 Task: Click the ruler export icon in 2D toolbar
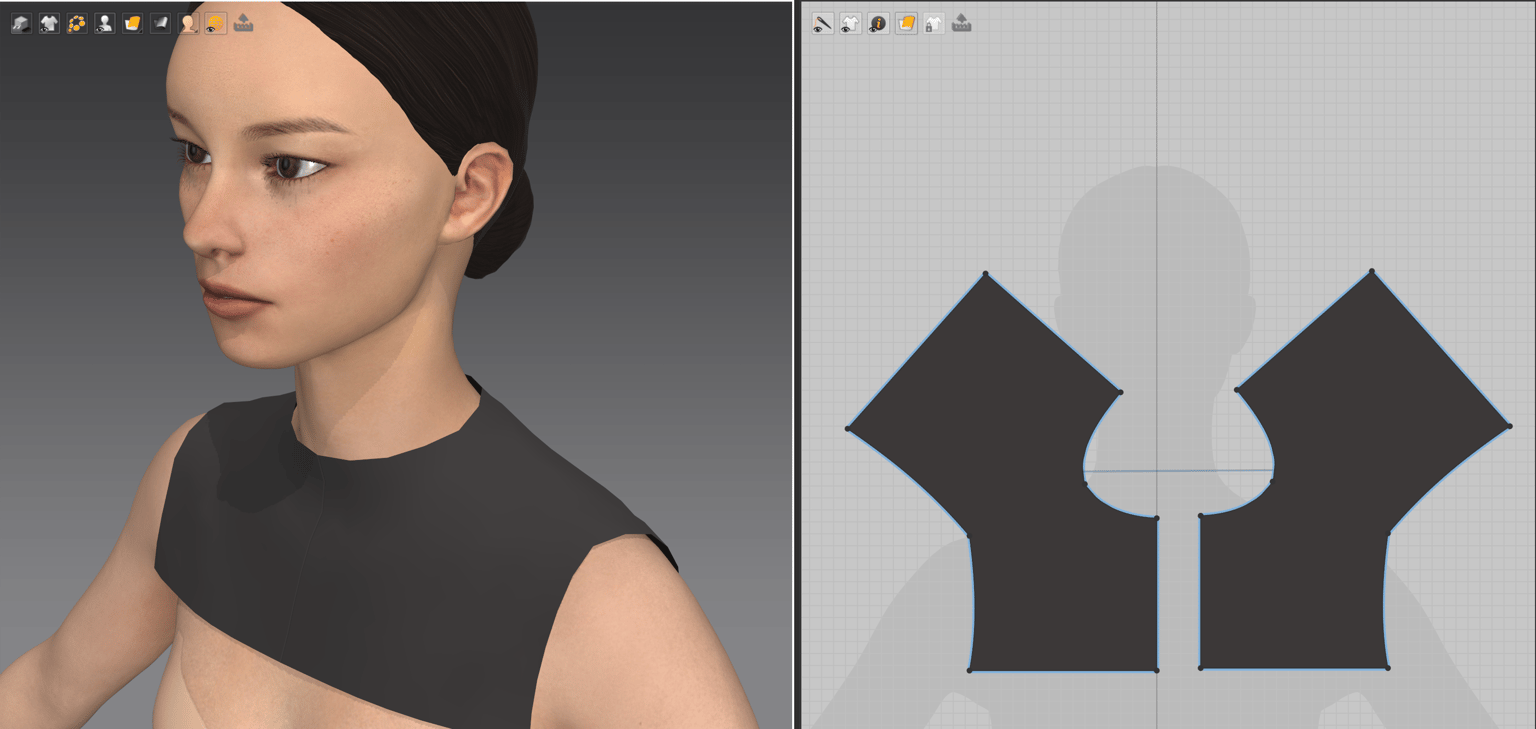(x=961, y=23)
